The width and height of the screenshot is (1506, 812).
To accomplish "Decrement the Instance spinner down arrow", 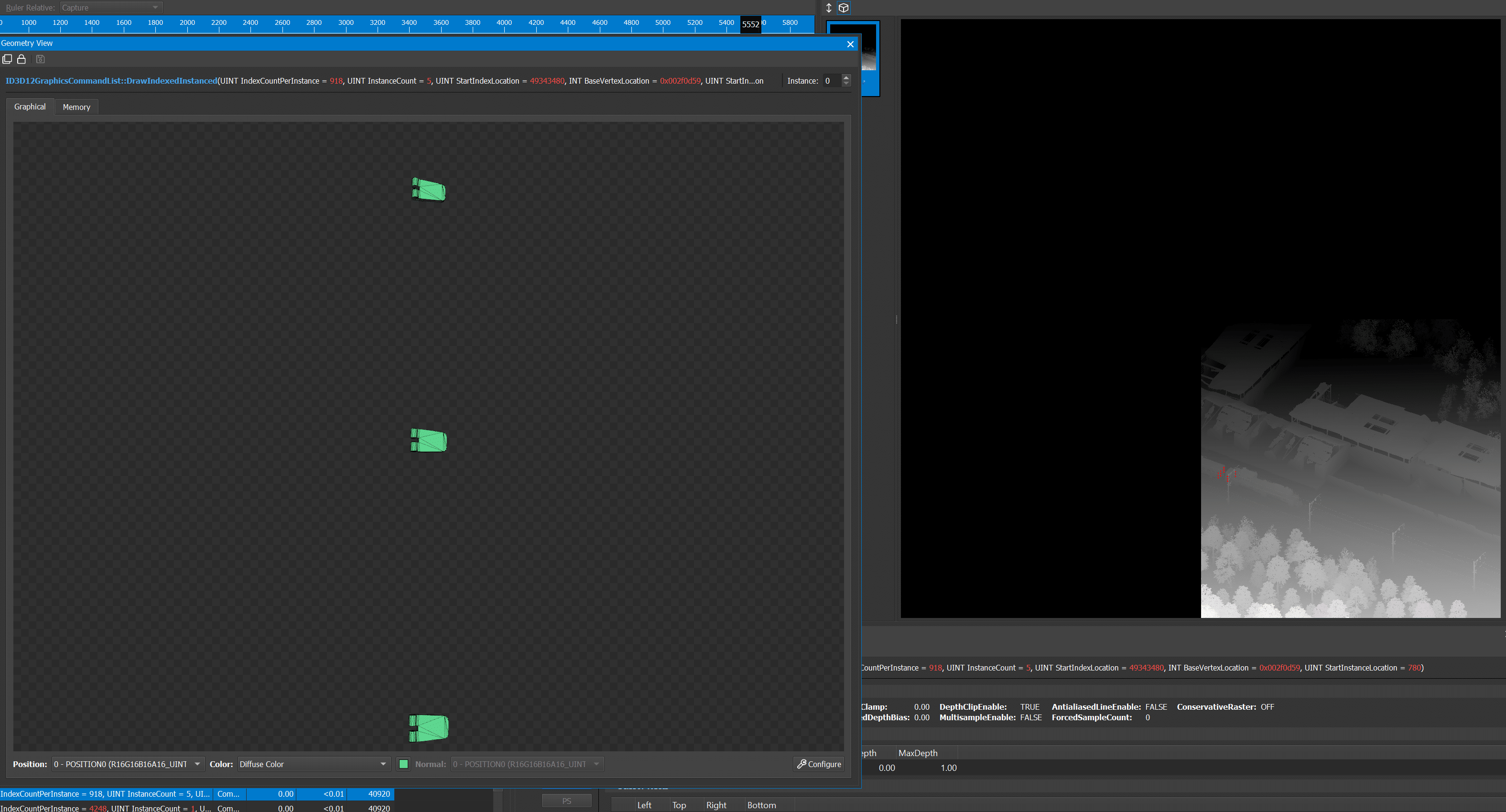I will [x=846, y=84].
